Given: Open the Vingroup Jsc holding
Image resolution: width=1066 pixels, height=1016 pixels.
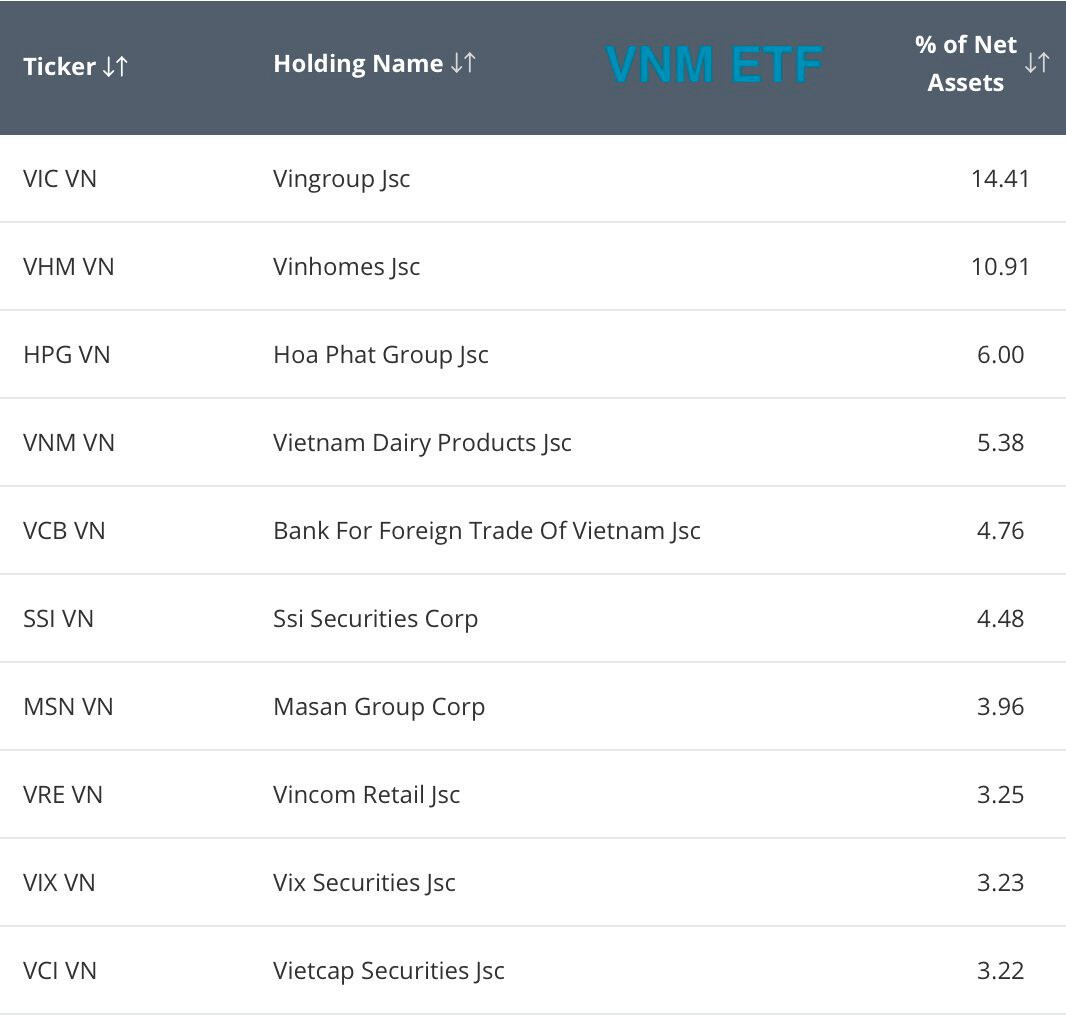Looking at the screenshot, I should tap(341, 179).
